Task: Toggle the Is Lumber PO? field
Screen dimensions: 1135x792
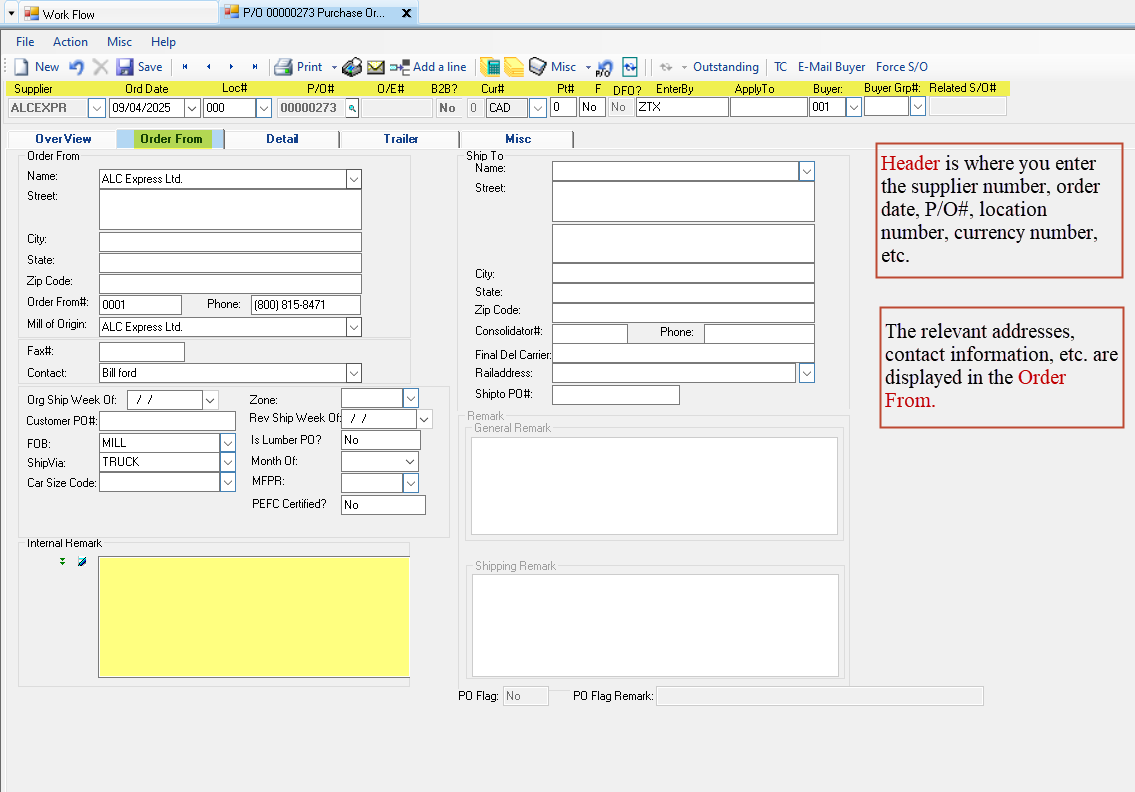Action: tap(380, 440)
